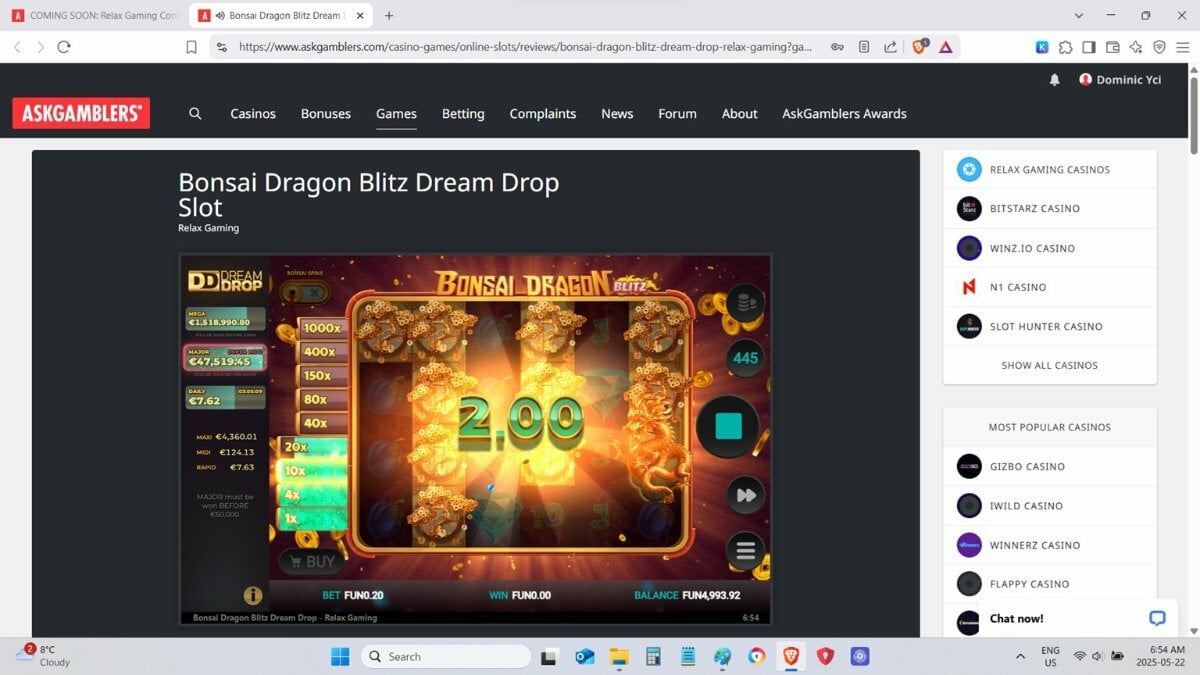Close the Bonsai Dragon Blitz browser tab

[x=360, y=16]
